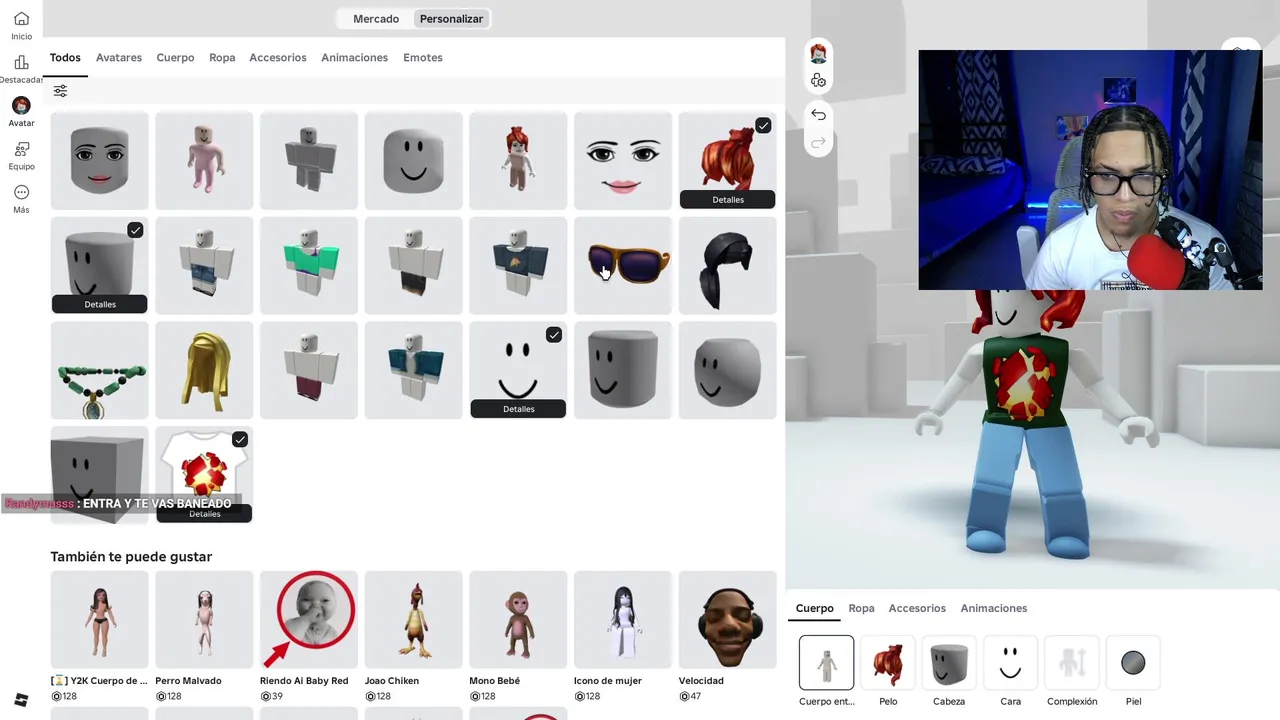The height and width of the screenshot is (720, 1280).
Task: Click the undo arrow in avatar preview
Action: [818, 114]
